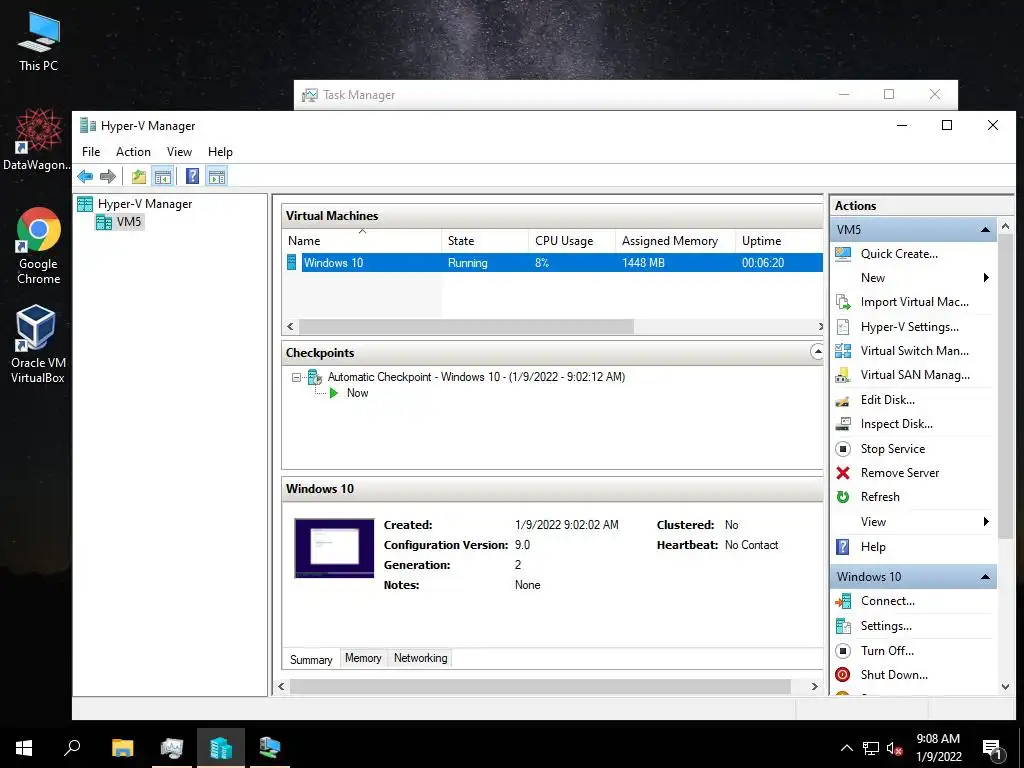Open Virtual SAN Manager action
This screenshot has height=768, width=1024.
tap(915, 375)
